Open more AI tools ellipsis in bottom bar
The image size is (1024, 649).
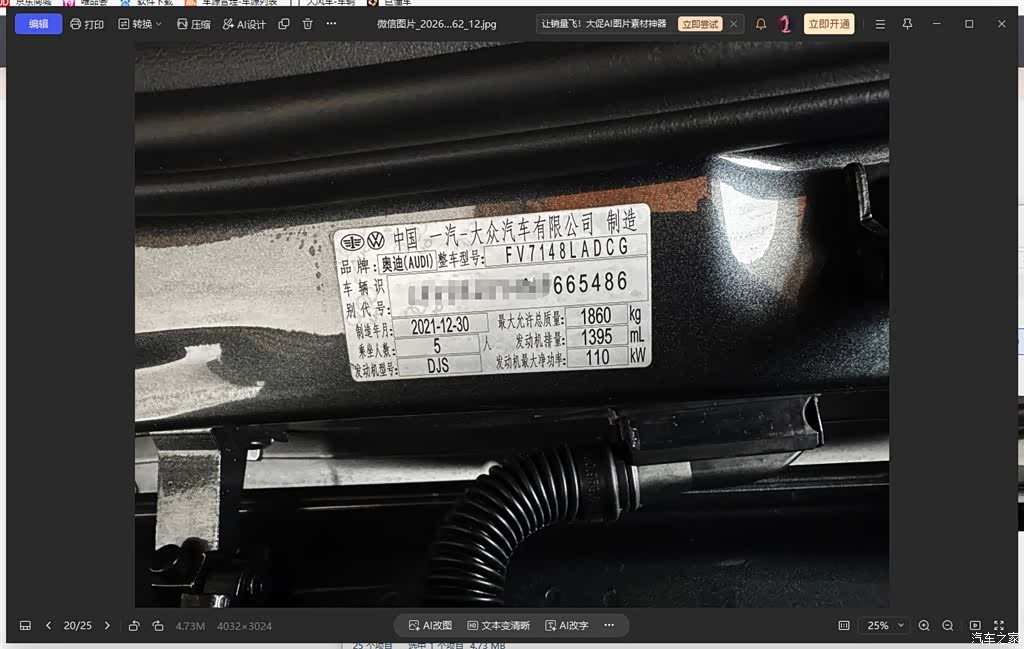click(x=609, y=625)
